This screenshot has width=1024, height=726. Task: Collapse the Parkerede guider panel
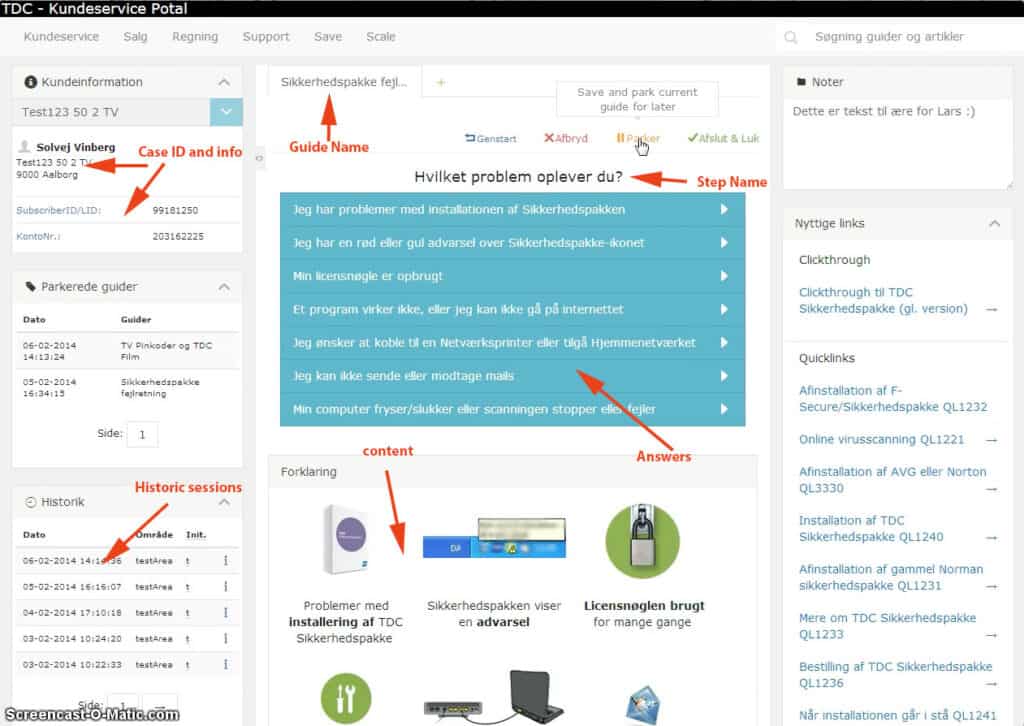pyautogui.click(x=224, y=287)
